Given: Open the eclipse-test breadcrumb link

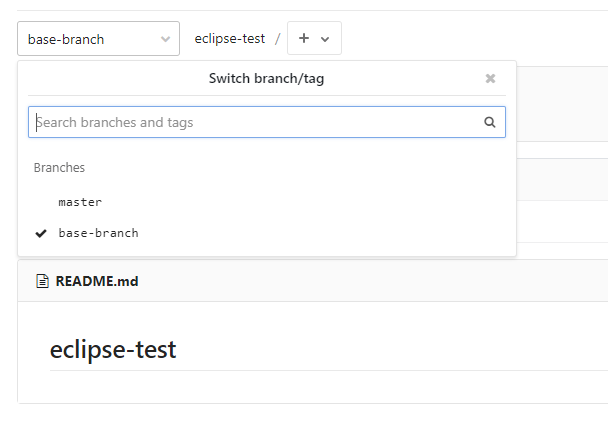Looking at the screenshot, I should point(230,39).
